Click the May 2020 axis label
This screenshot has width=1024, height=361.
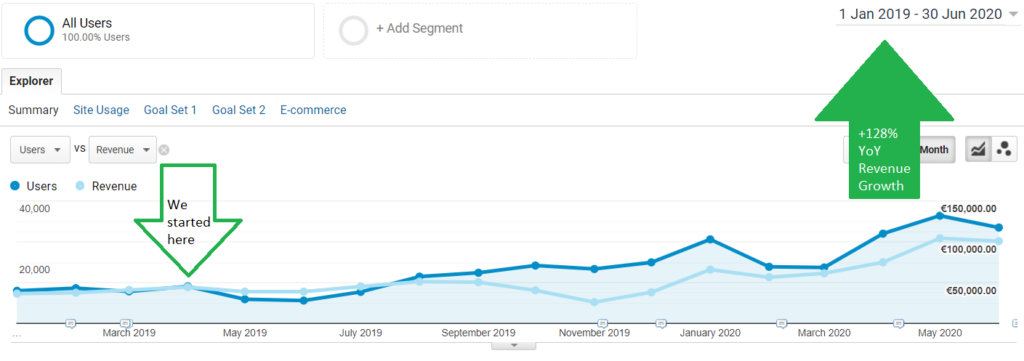click(x=940, y=333)
